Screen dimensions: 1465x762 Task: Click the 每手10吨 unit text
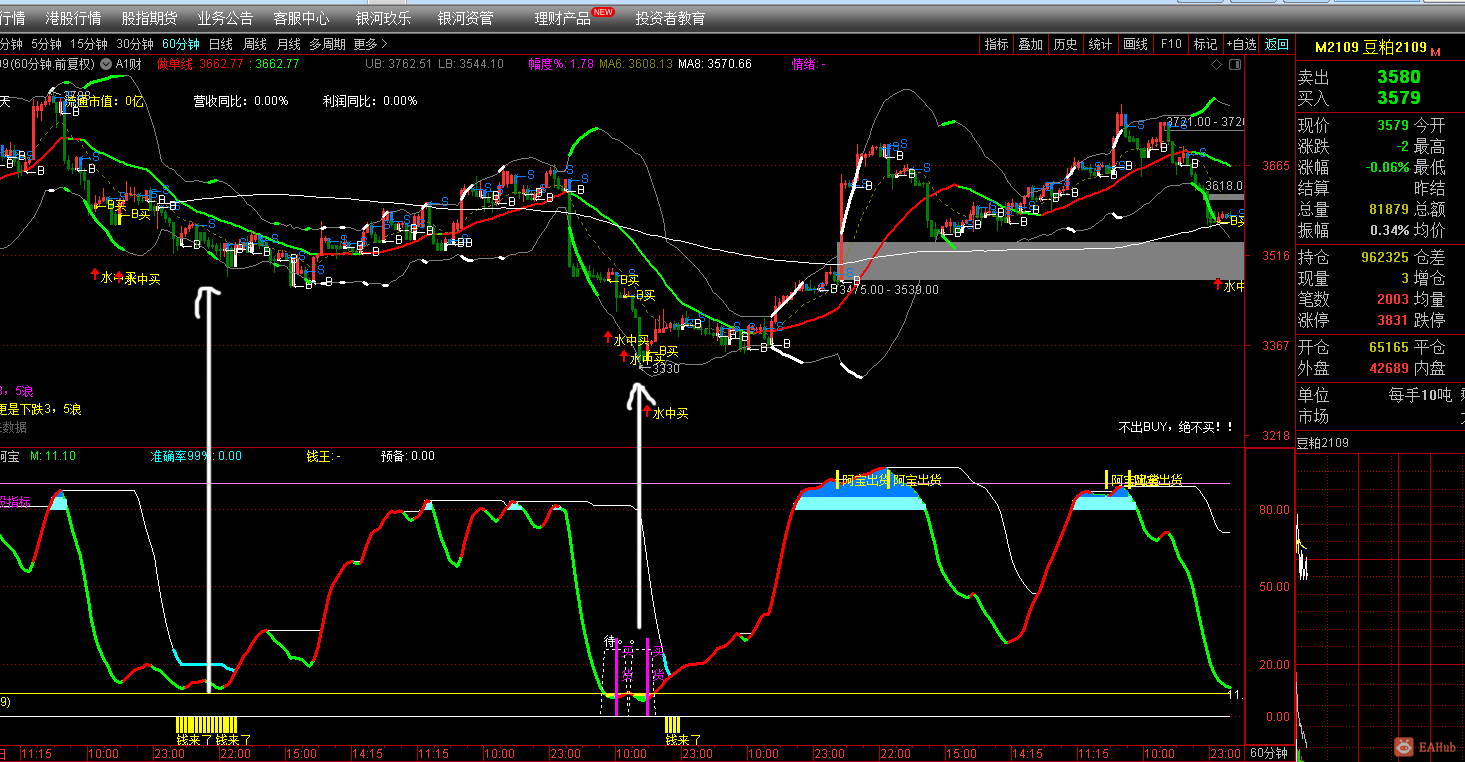[x=1420, y=395]
